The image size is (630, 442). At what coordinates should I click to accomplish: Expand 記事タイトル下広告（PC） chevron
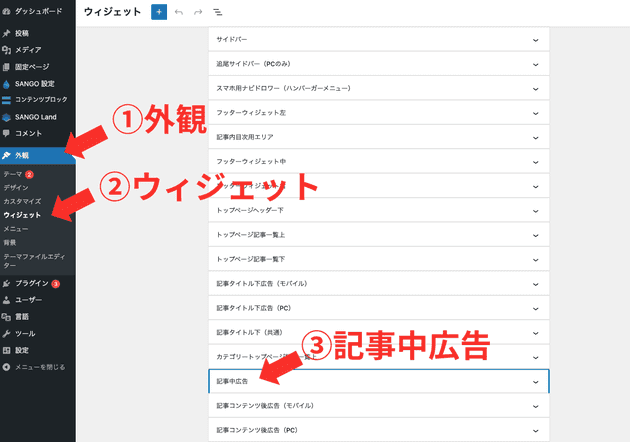click(536, 309)
